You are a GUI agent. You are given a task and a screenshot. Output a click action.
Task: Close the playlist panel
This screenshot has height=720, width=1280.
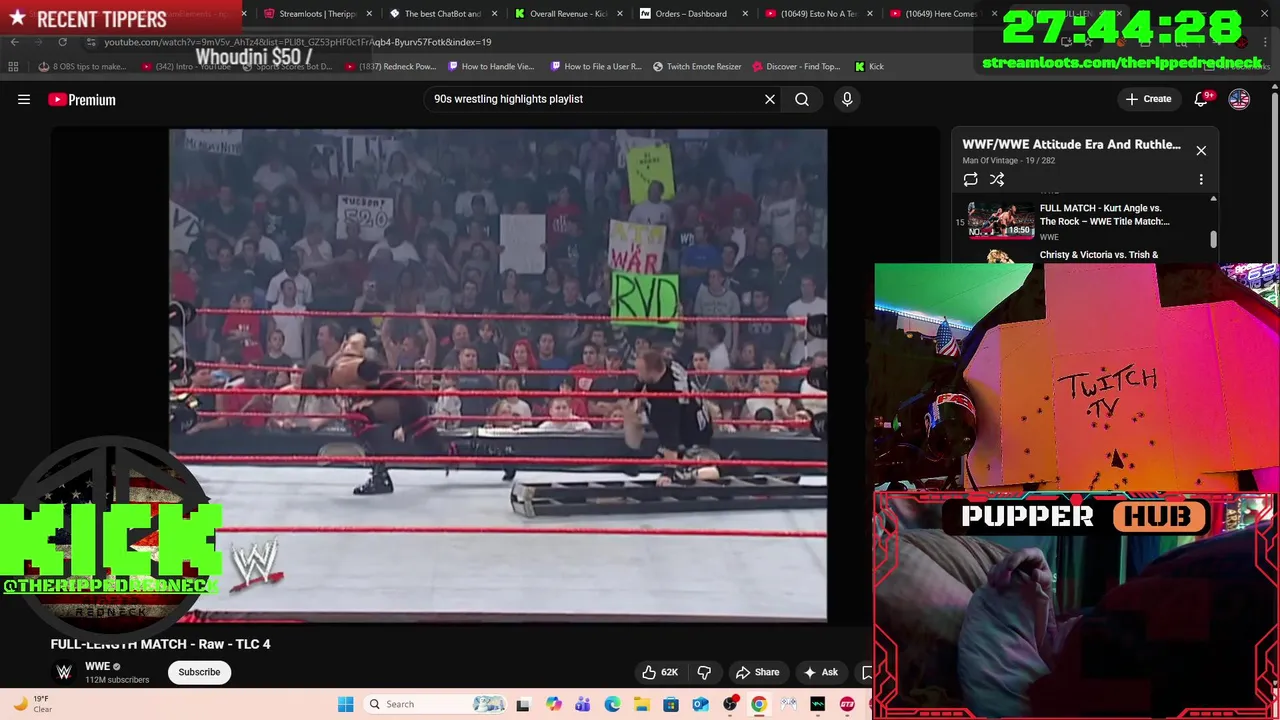pyautogui.click(x=1201, y=150)
